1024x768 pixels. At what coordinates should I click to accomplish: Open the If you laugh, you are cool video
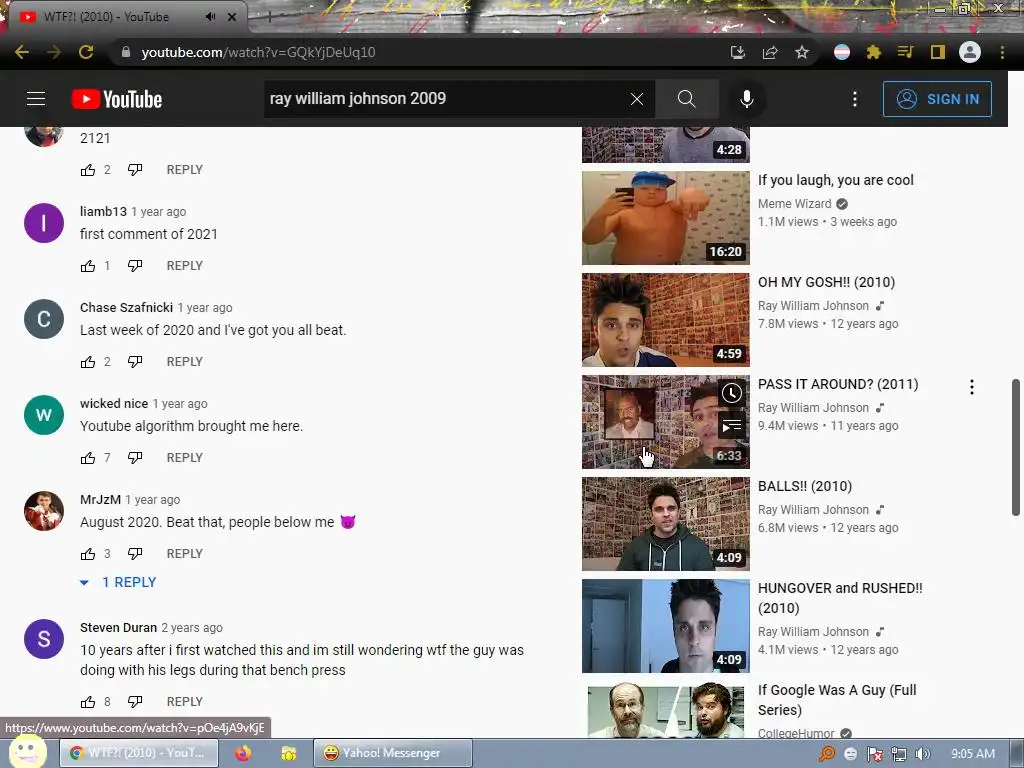(835, 180)
